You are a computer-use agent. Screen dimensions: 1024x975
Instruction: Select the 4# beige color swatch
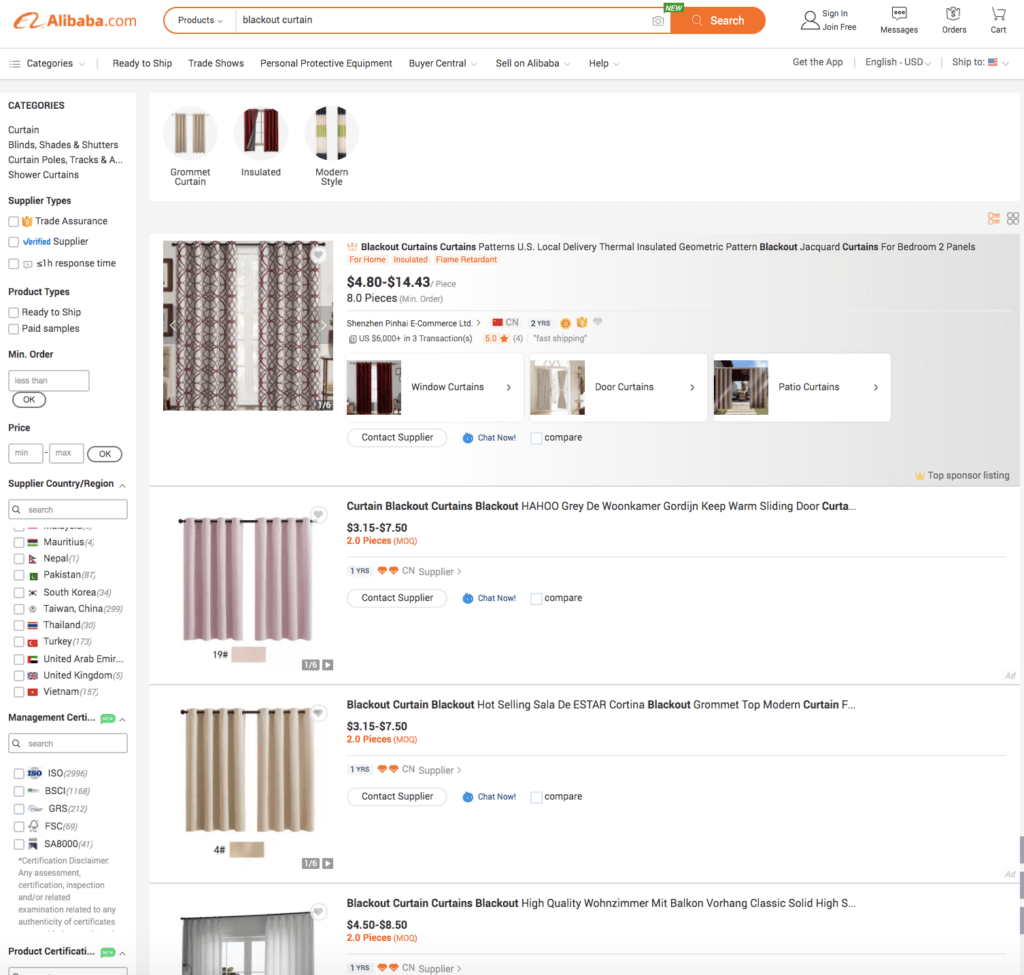click(x=247, y=850)
